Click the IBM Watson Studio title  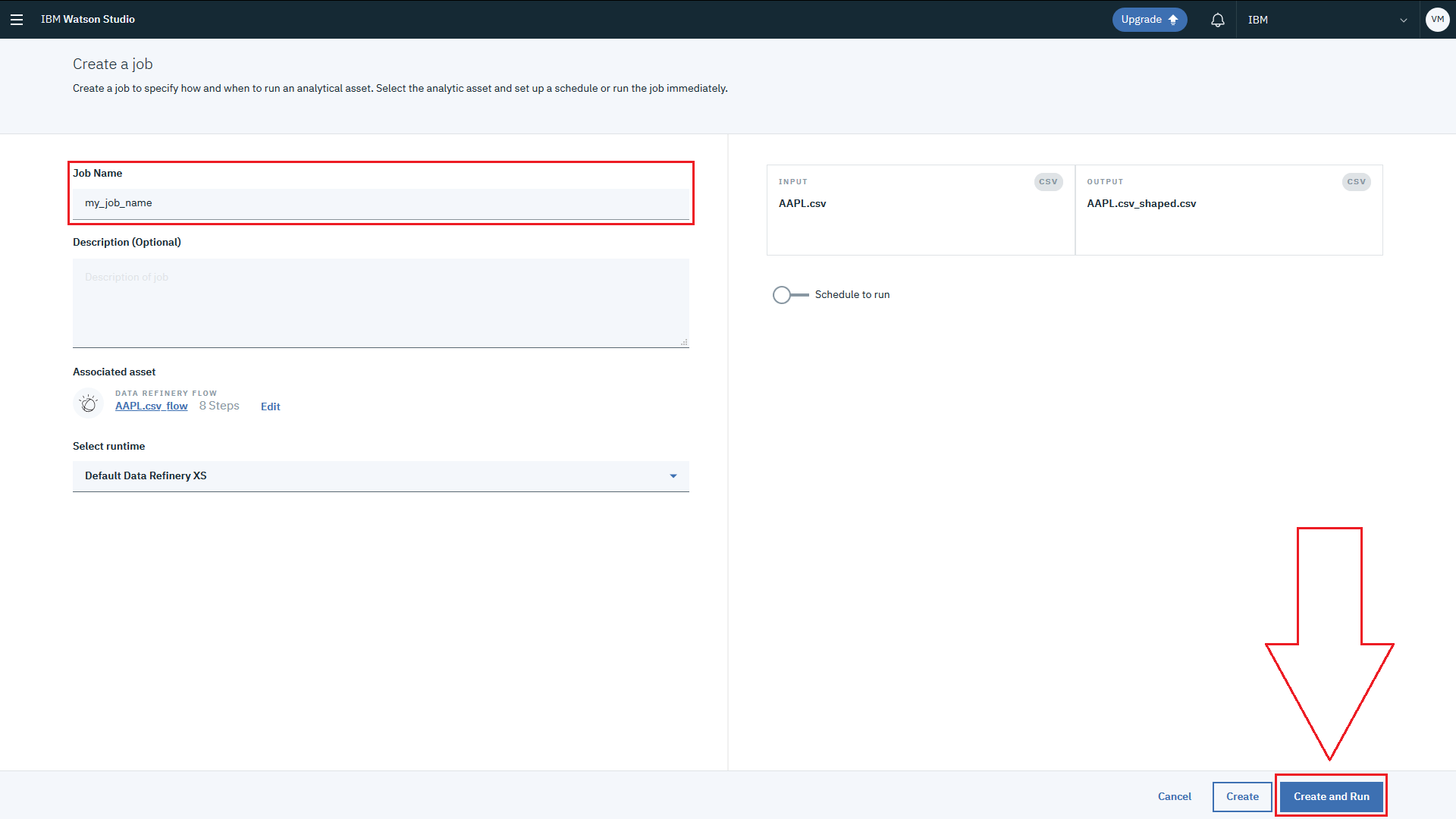[x=88, y=20]
